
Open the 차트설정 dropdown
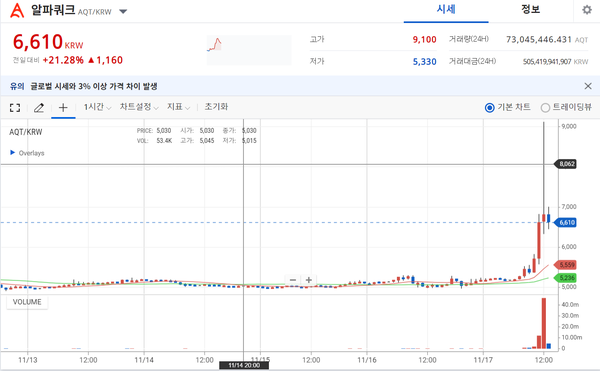pyautogui.click(x=139, y=107)
